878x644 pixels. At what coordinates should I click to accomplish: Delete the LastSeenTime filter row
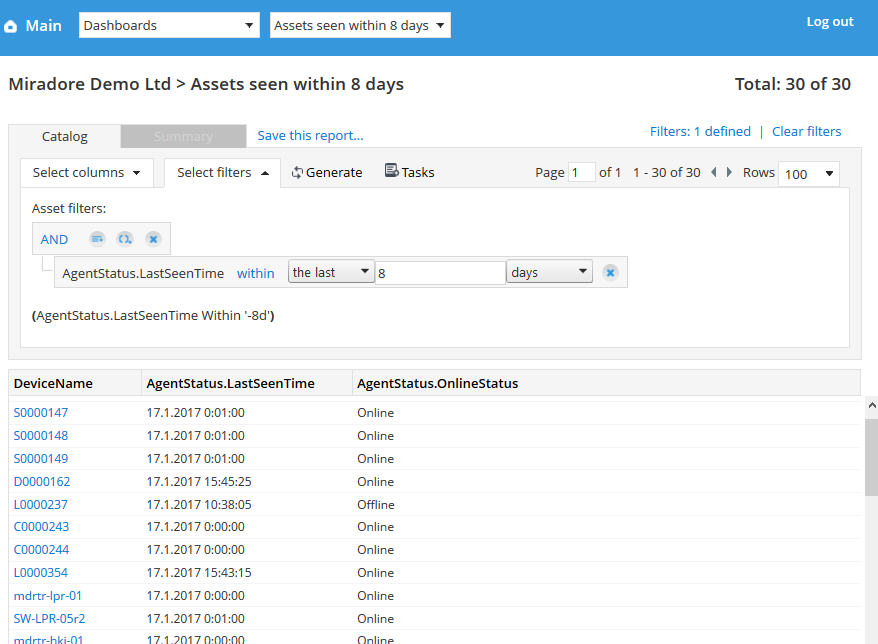(610, 273)
